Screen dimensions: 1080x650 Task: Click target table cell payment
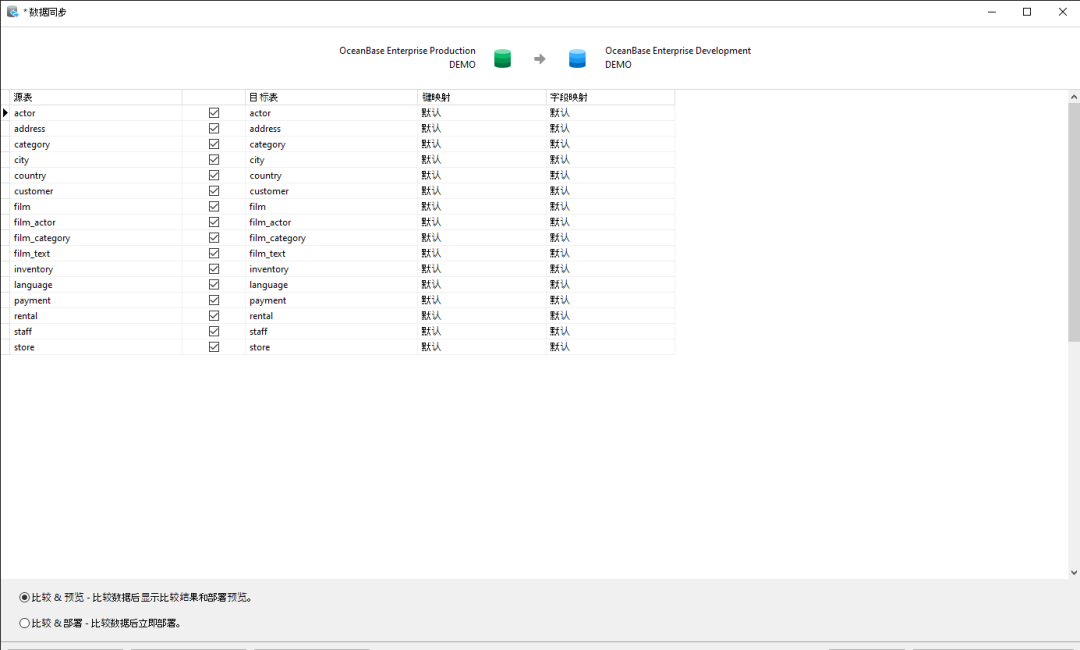(331, 300)
